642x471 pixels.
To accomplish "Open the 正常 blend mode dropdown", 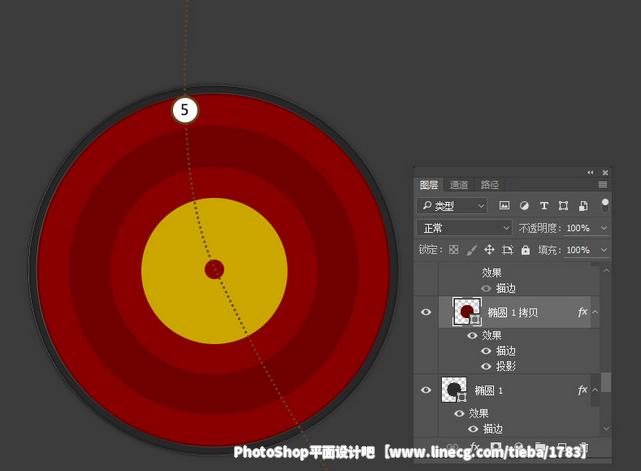I will [x=464, y=228].
